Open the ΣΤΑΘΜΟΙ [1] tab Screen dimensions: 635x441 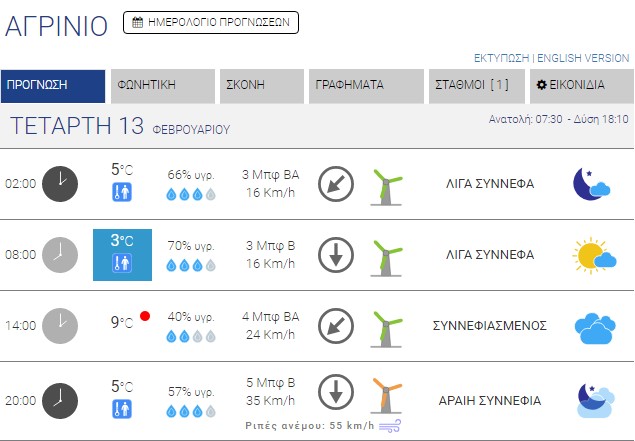(x=476, y=85)
